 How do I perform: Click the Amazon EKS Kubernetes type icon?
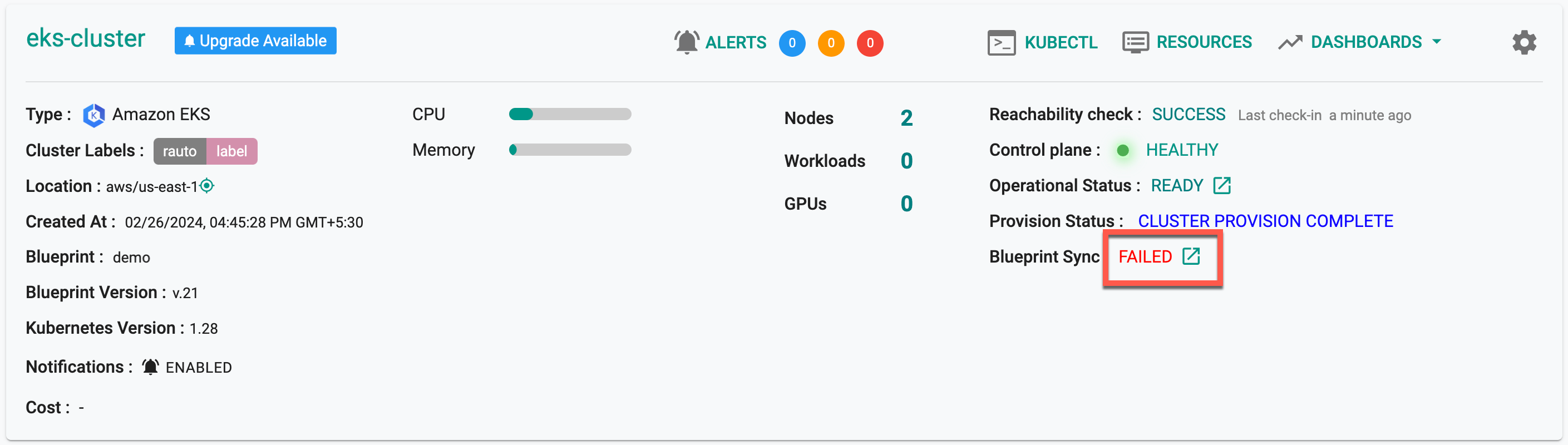click(93, 115)
